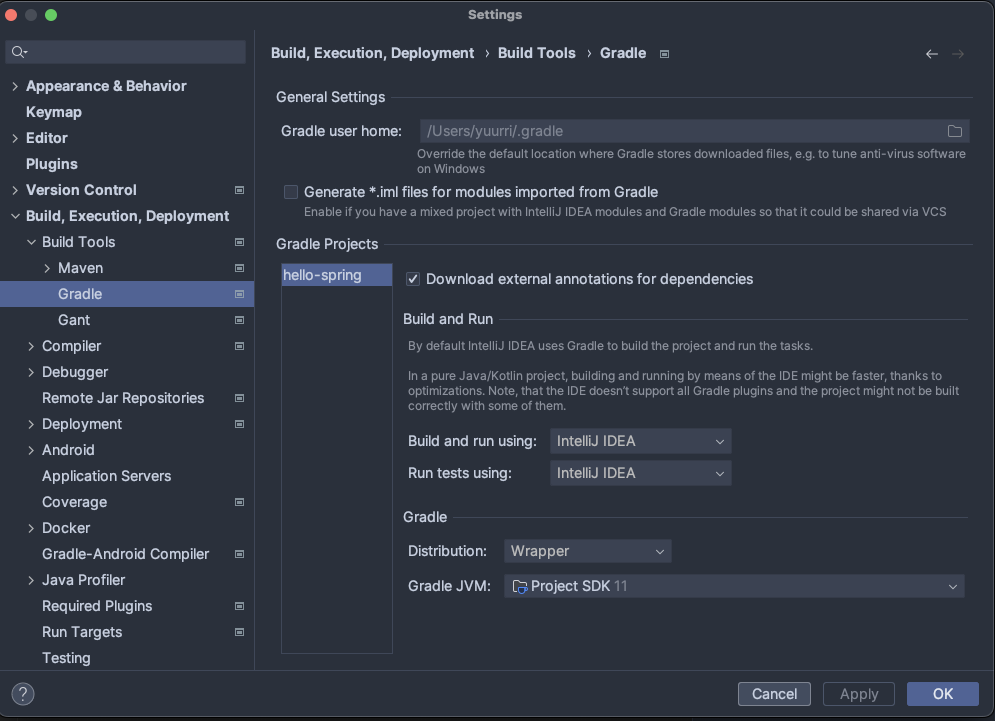Click the Cancel button
This screenshot has width=995, height=721.
point(774,694)
